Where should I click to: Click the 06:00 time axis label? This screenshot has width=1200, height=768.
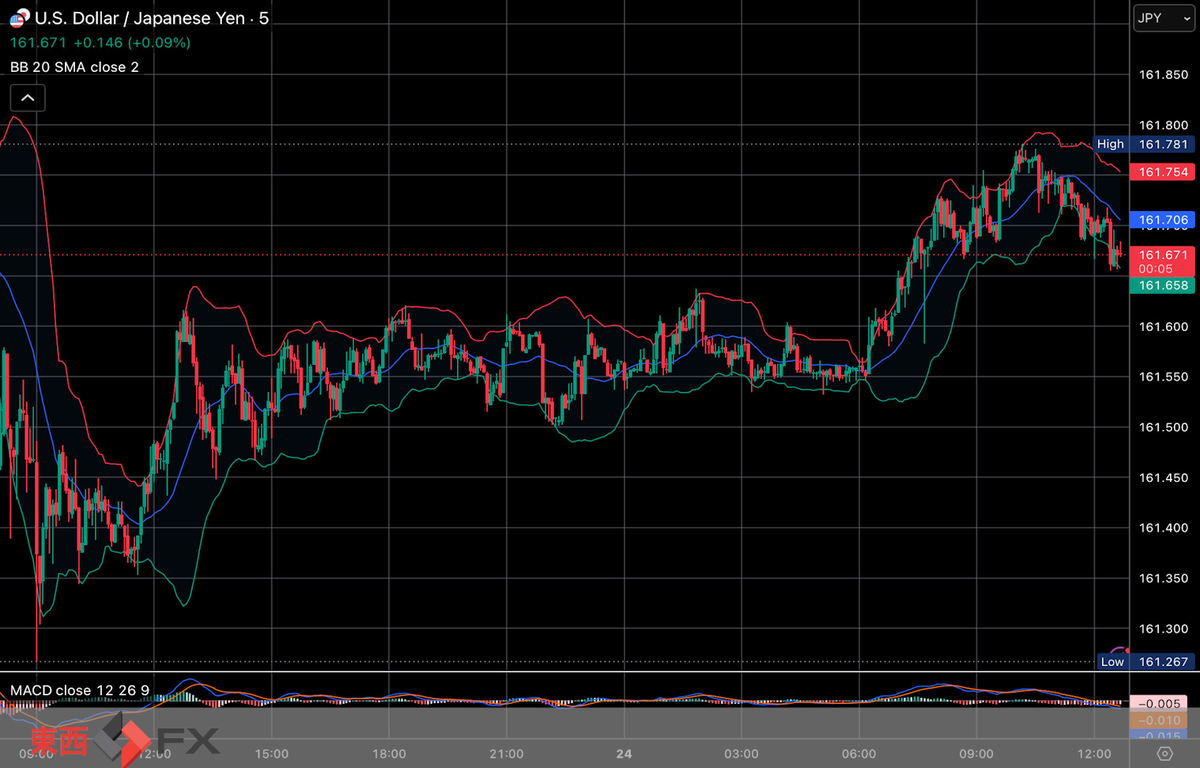point(859,752)
